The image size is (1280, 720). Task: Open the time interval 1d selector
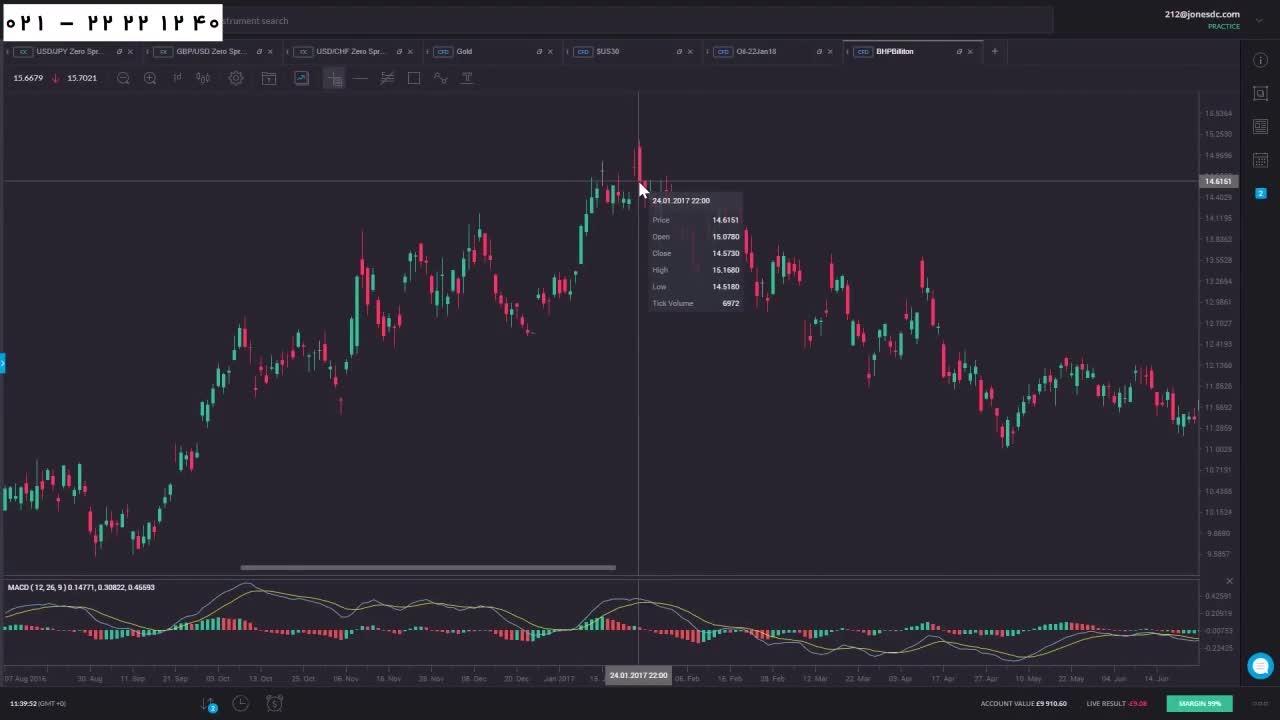(x=177, y=78)
